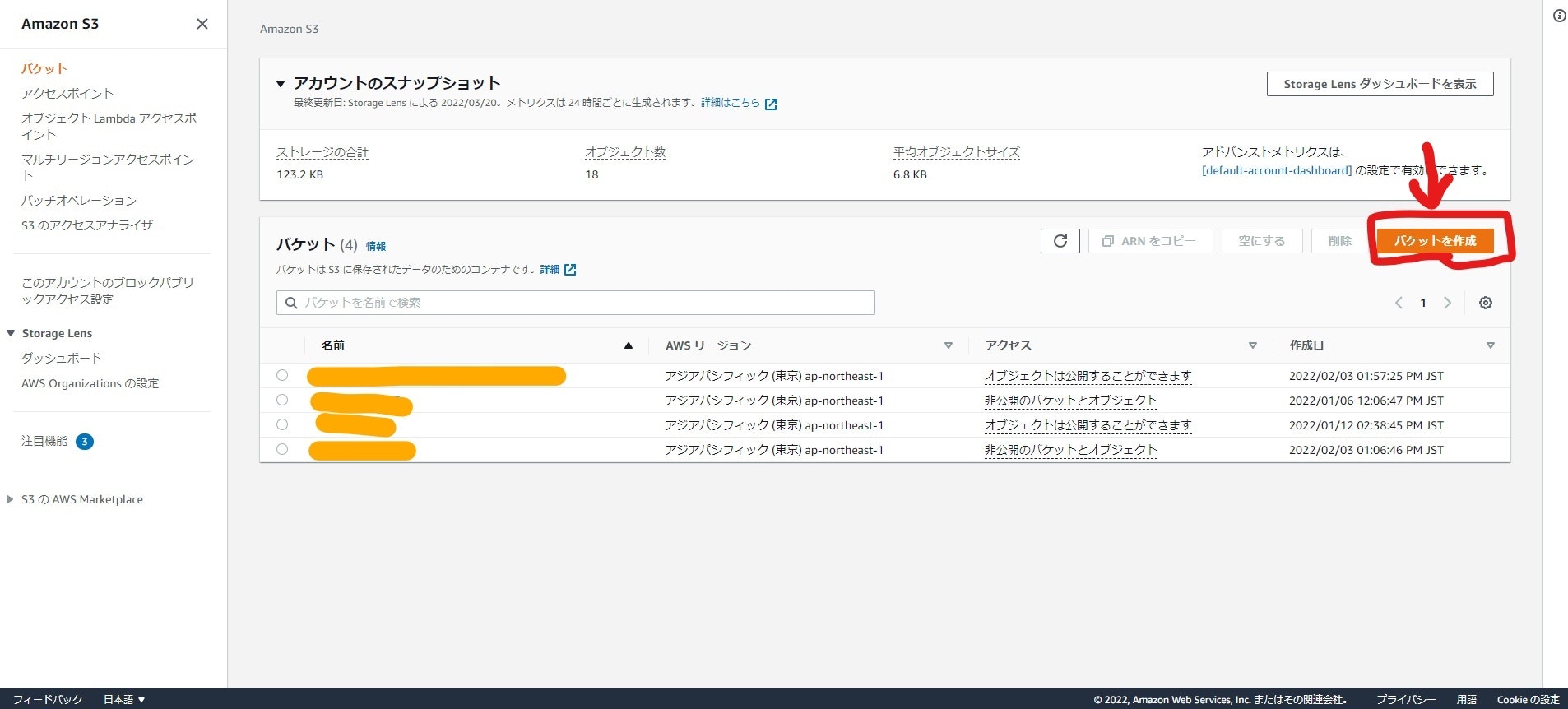Go to previous page of buckets
1568x709 pixels.
(x=1399, y=303)
